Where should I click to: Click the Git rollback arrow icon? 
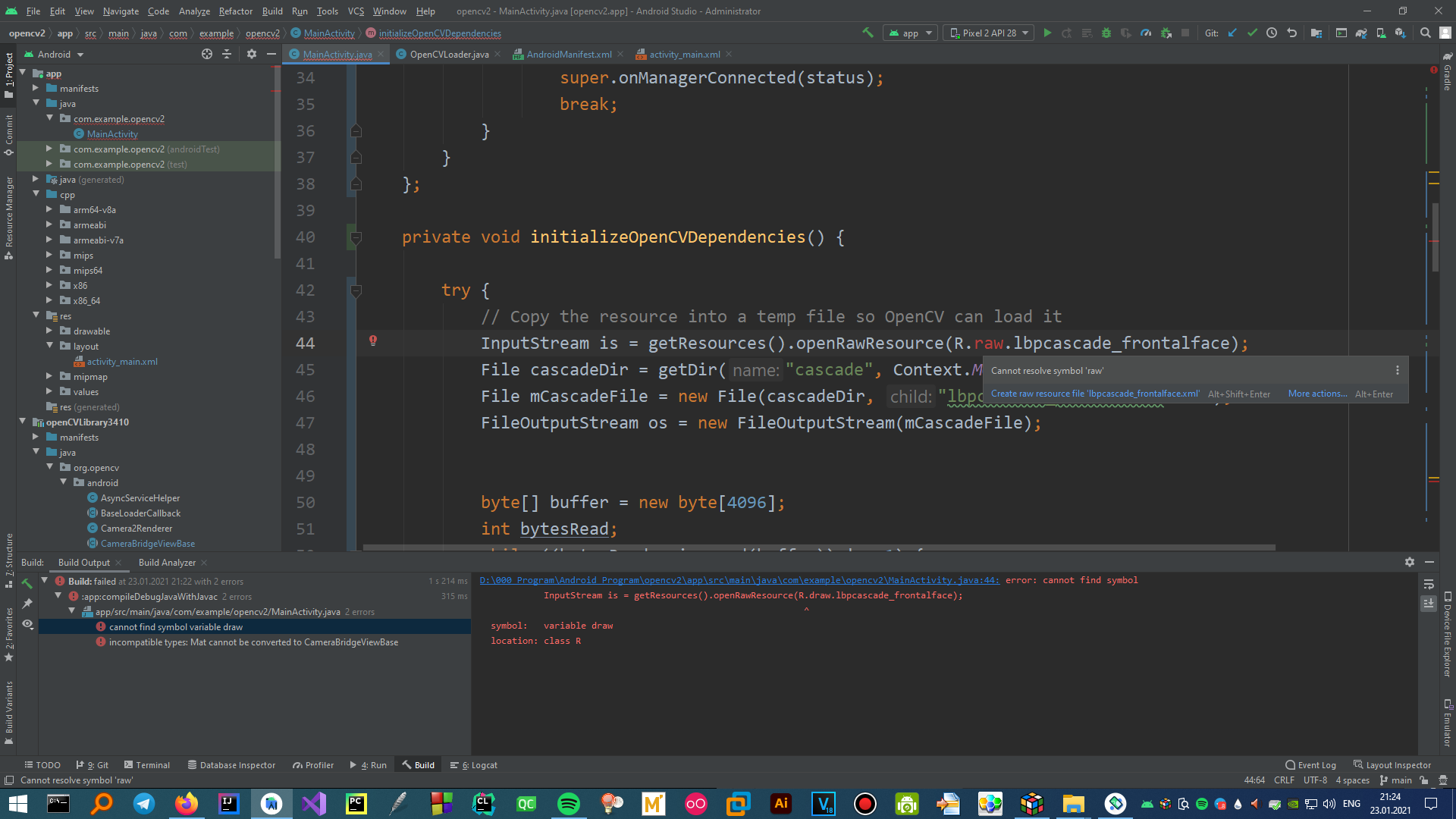1291,33
